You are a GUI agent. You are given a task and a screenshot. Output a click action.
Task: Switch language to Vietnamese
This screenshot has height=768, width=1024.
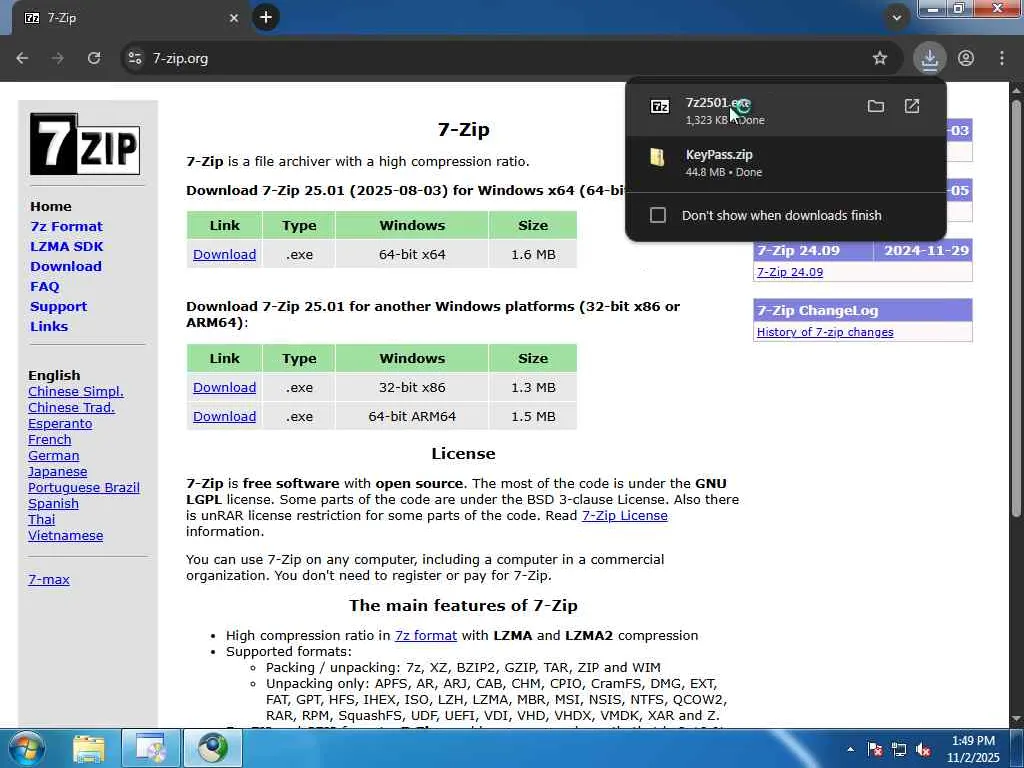click(65, 536)
